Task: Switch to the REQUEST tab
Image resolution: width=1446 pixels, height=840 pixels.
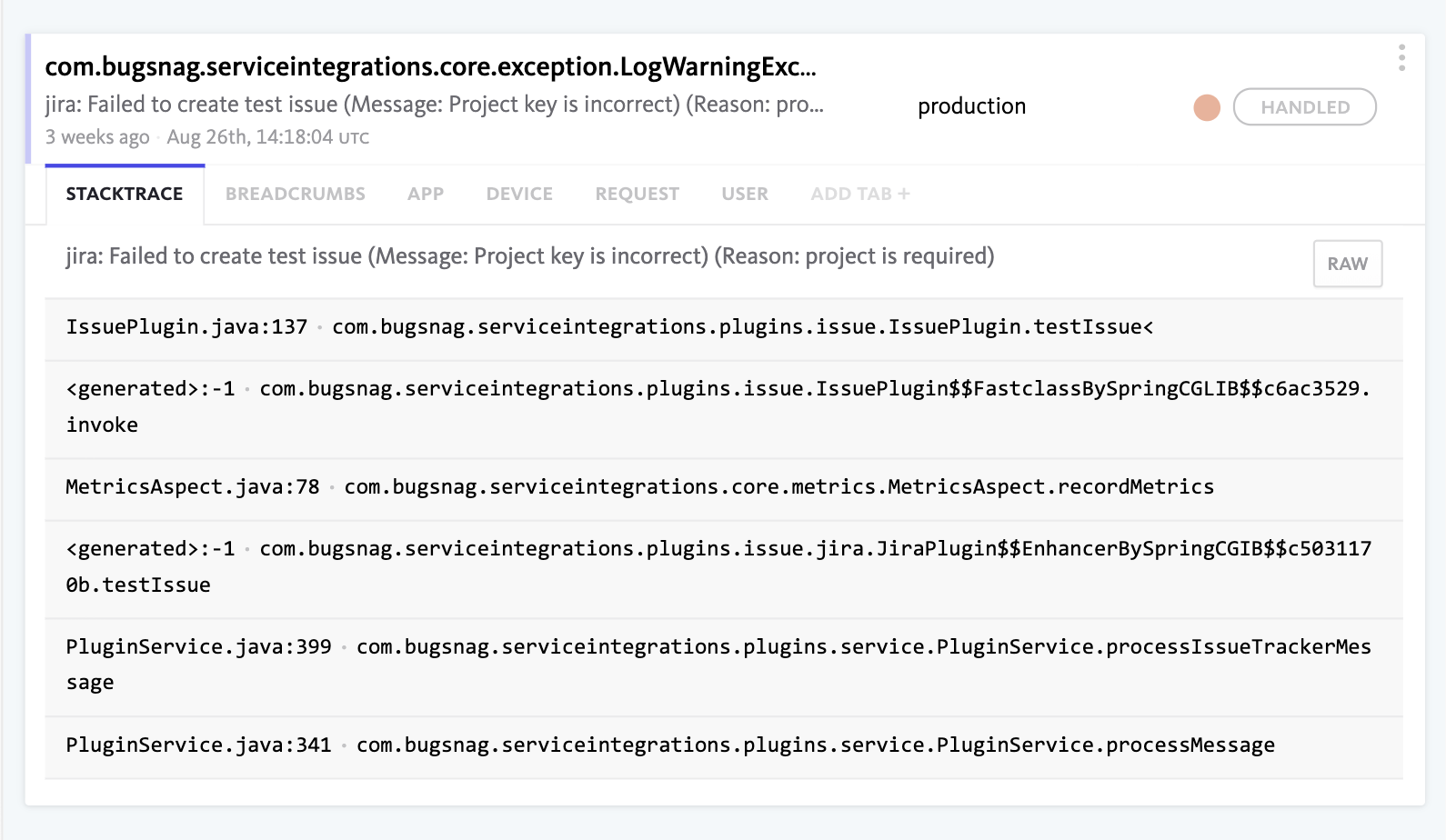Action: point(637,194)
